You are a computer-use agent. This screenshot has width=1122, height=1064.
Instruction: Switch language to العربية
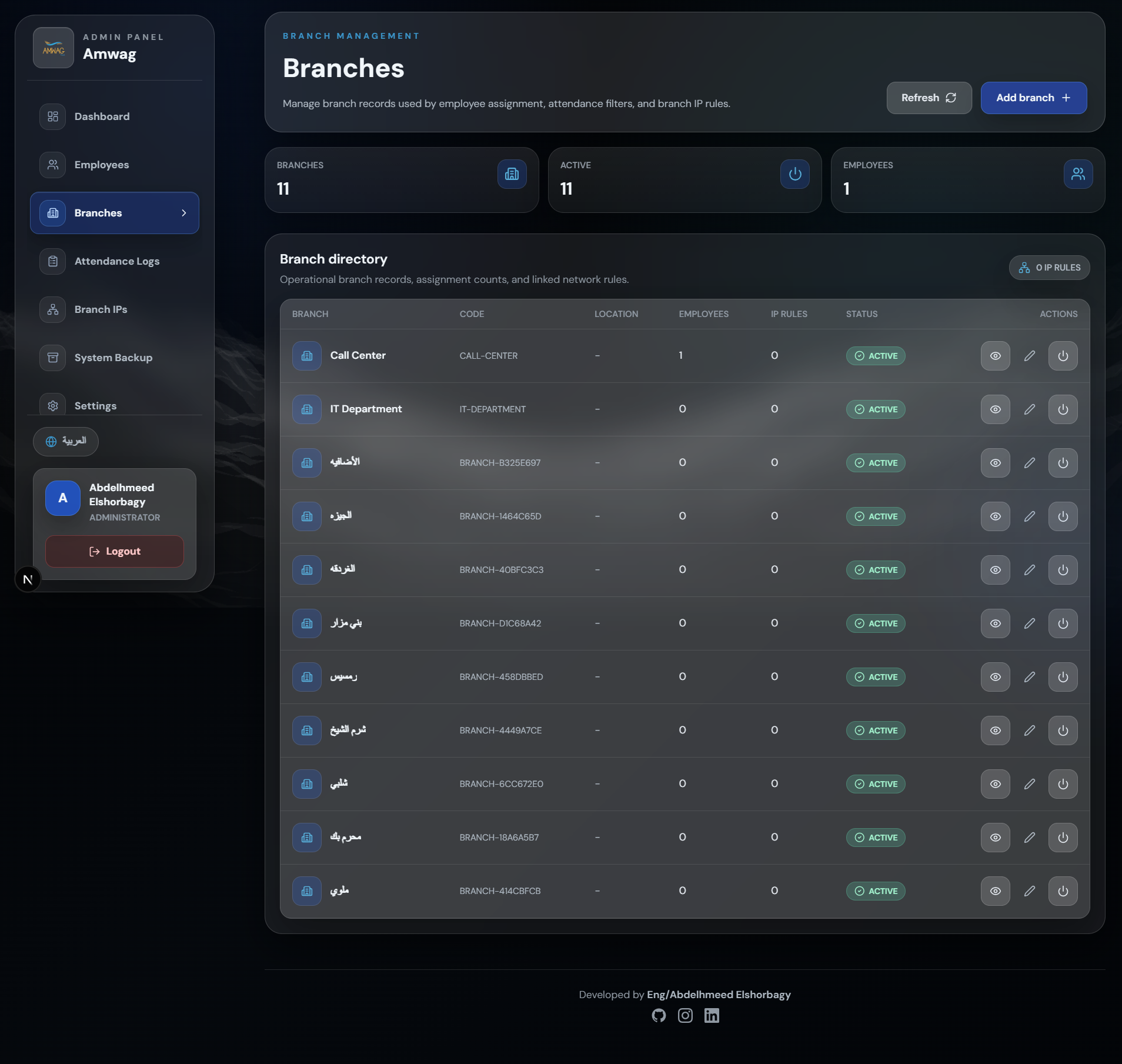(x=66, y=441)
